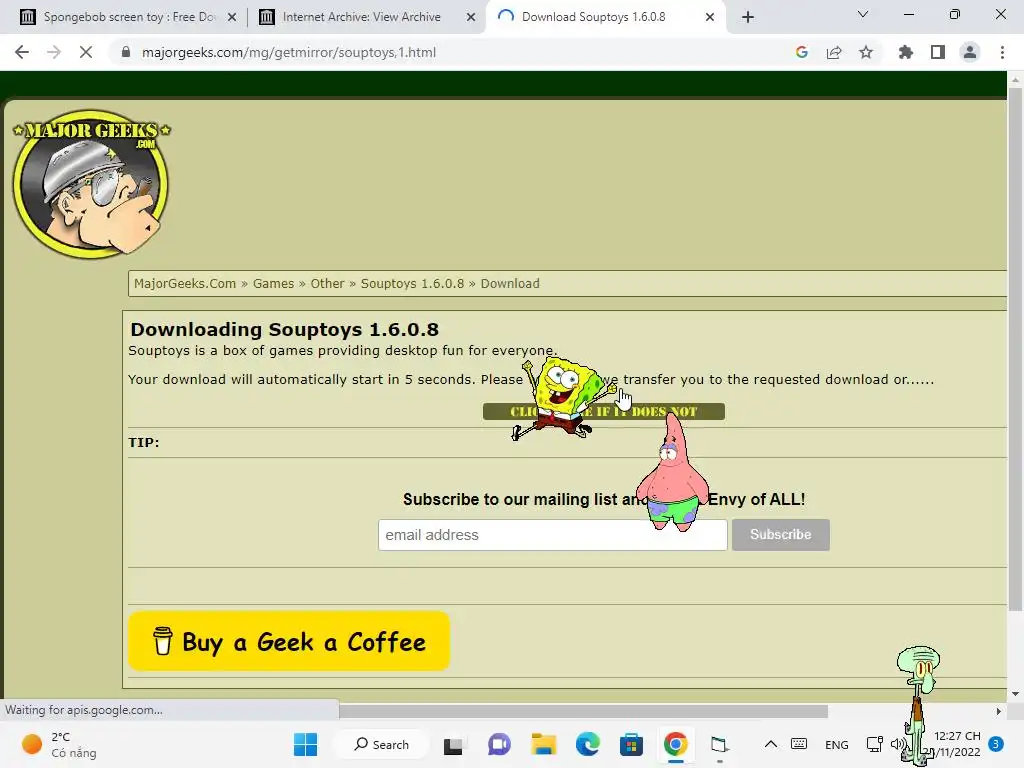Click the network tray icon
This screenshot has width=1024, height=768.
tap(874, 744)
